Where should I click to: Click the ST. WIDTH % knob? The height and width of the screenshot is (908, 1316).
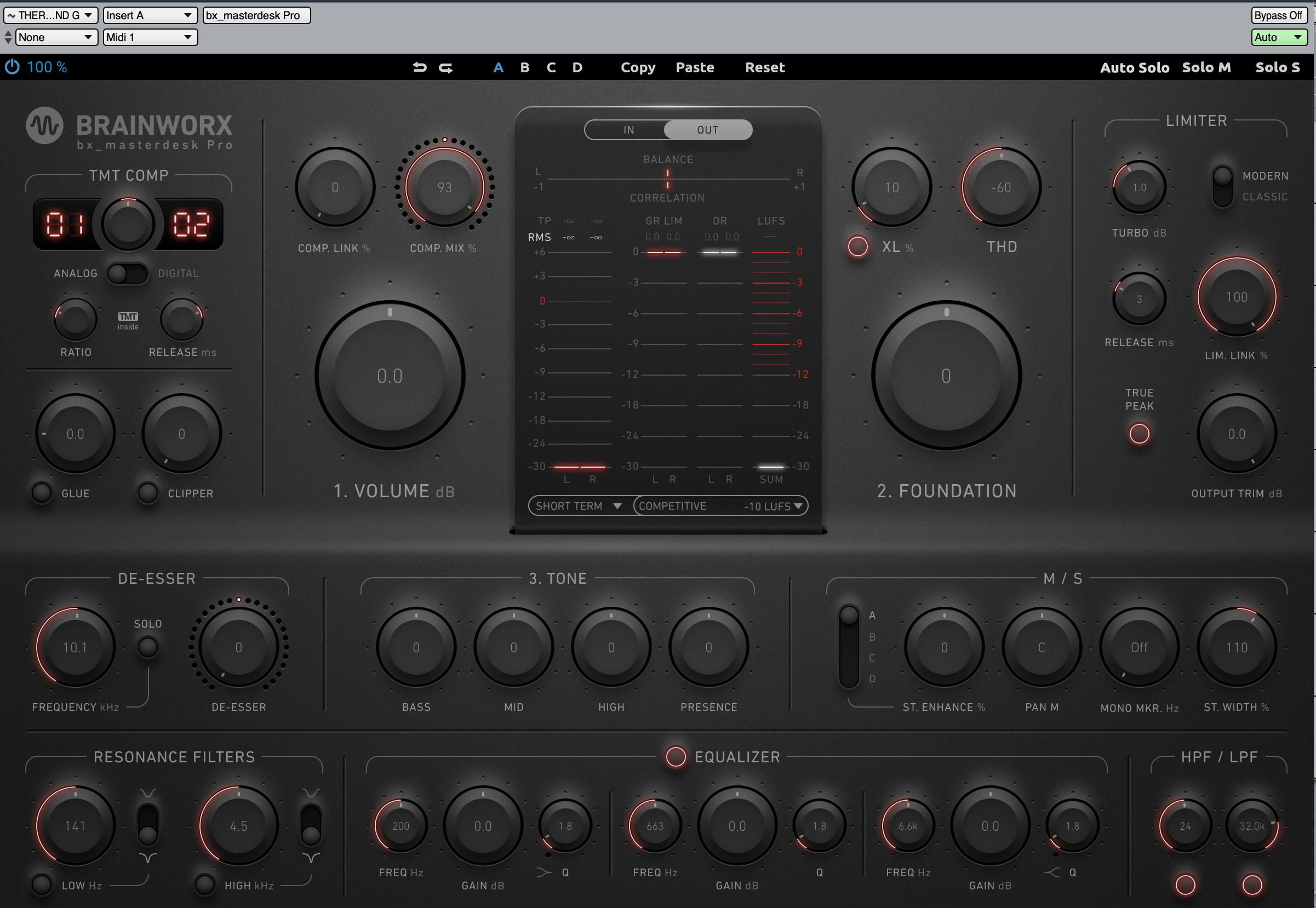[x=1237, y=647]
